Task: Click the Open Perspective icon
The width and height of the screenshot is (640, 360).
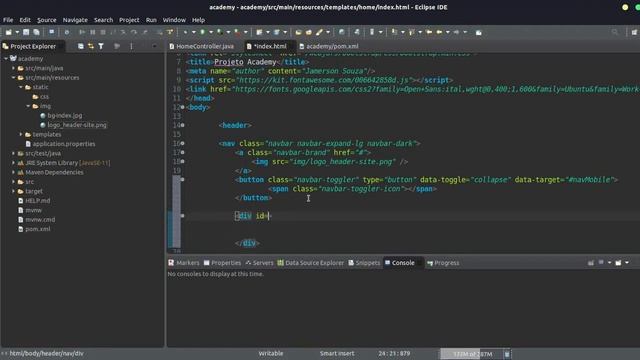Action: pyautogui.click(x=634, y=32)
